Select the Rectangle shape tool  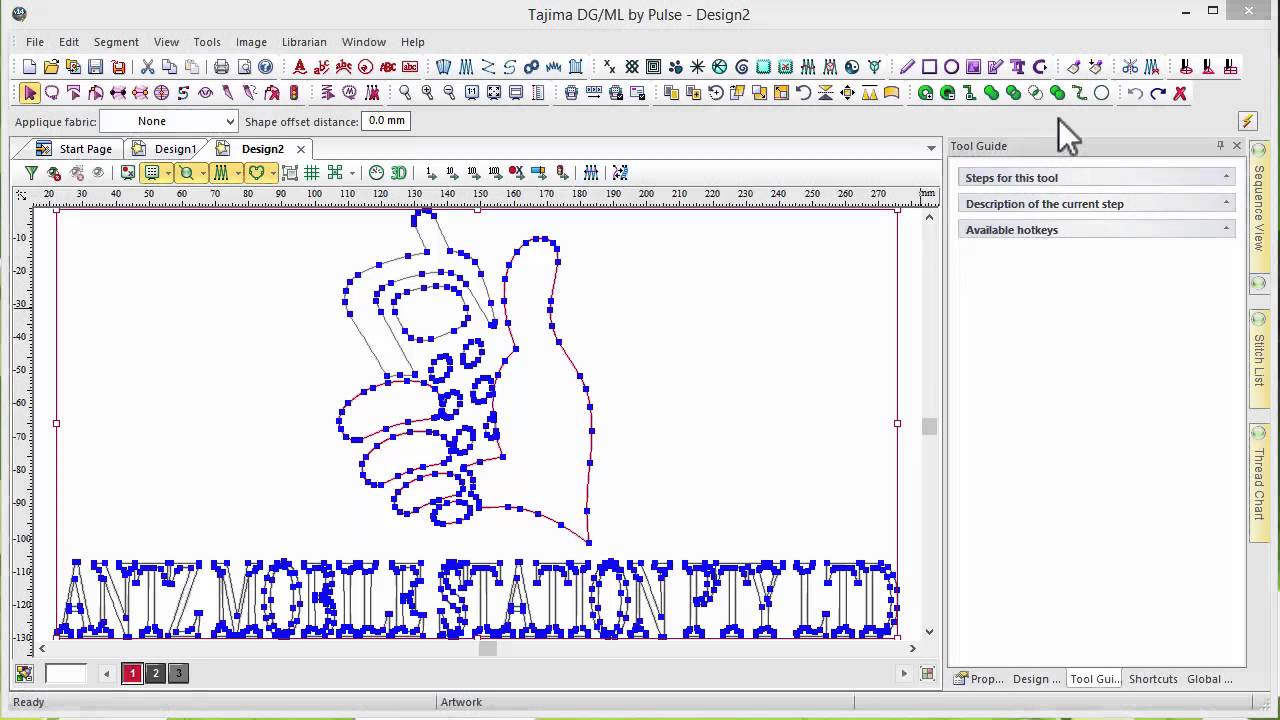coord(930,67)
